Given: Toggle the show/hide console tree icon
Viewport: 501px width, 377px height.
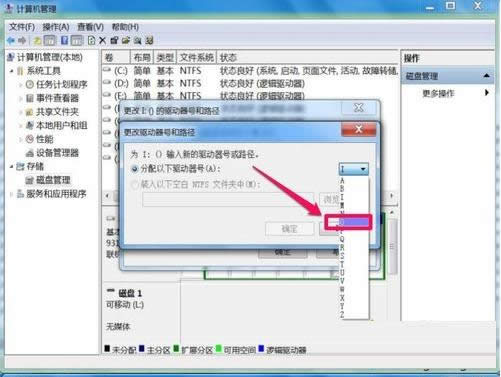Looking at the screenshot, I should pos(50,41).
